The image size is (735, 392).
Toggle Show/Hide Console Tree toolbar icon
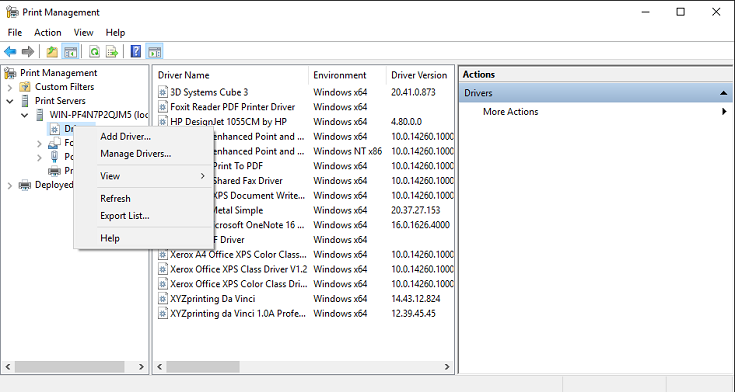(x=70, y=52)
